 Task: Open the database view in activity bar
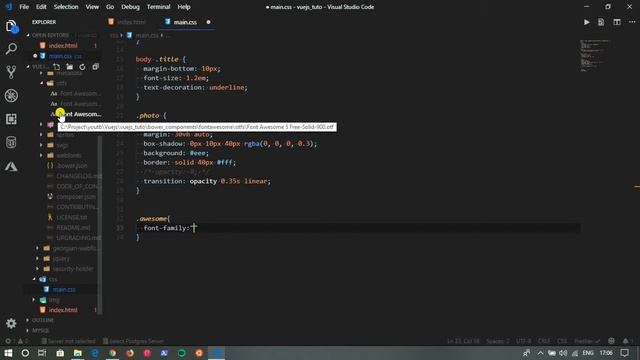point(11,142)
